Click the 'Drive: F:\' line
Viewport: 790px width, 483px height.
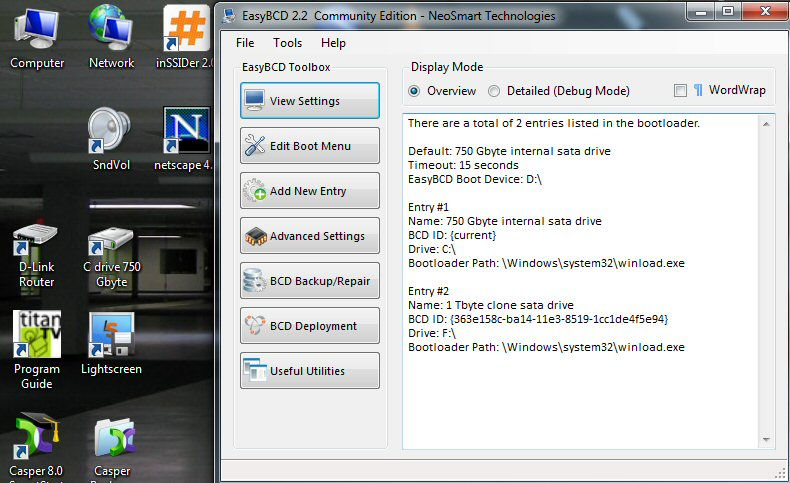tap(432, 333)
